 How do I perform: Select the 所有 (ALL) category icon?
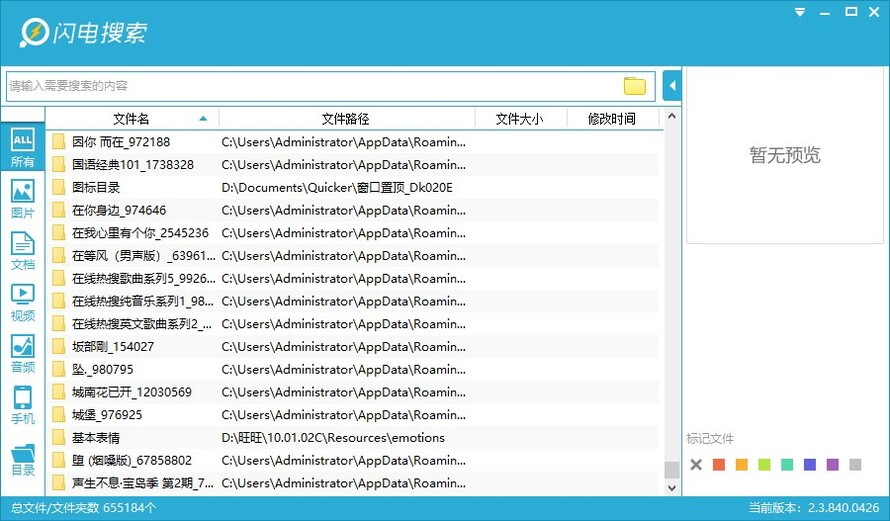tap(23, 147)
